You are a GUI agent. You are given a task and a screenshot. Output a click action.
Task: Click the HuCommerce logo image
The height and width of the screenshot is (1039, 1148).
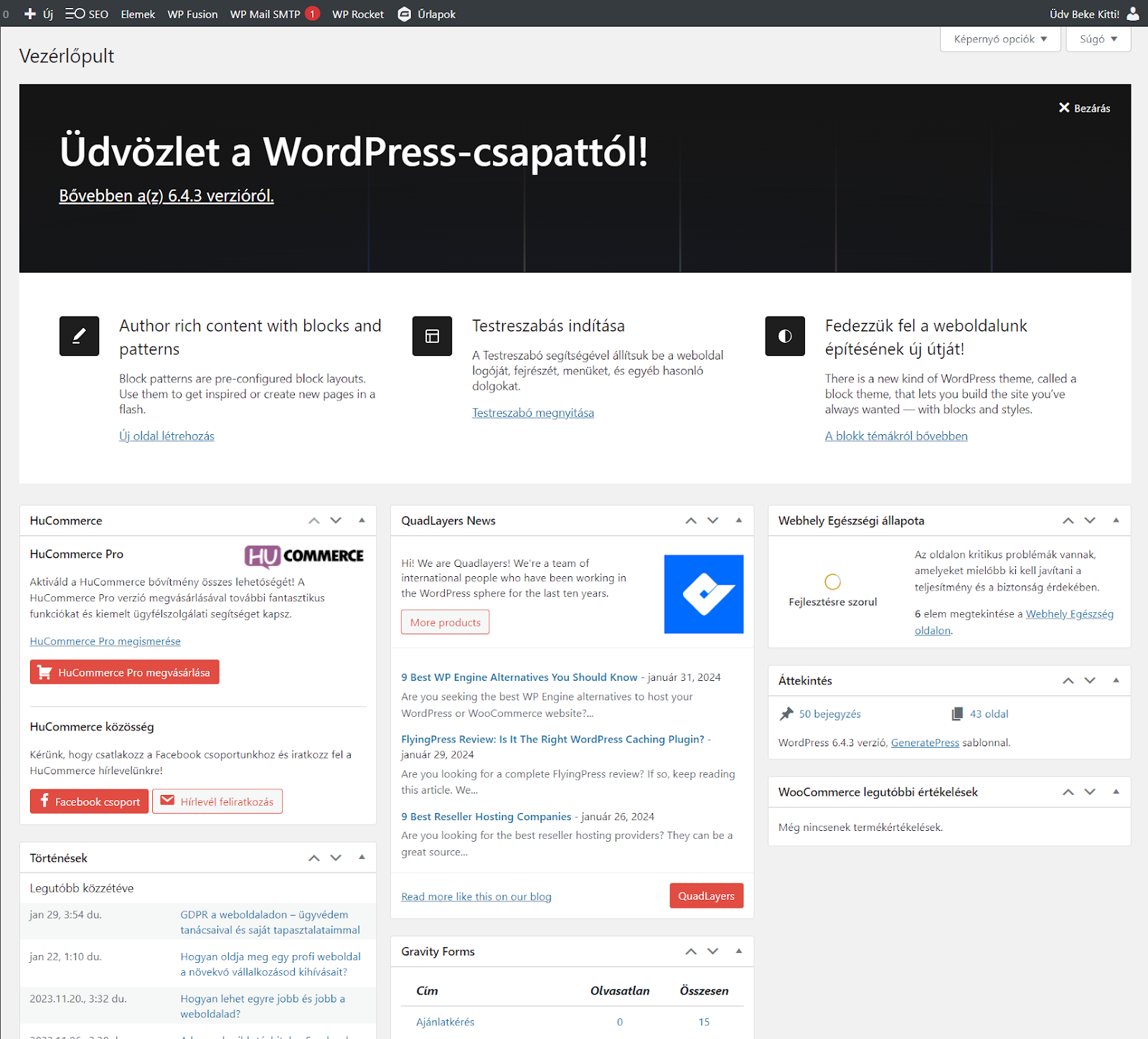[x=304, y=556]
